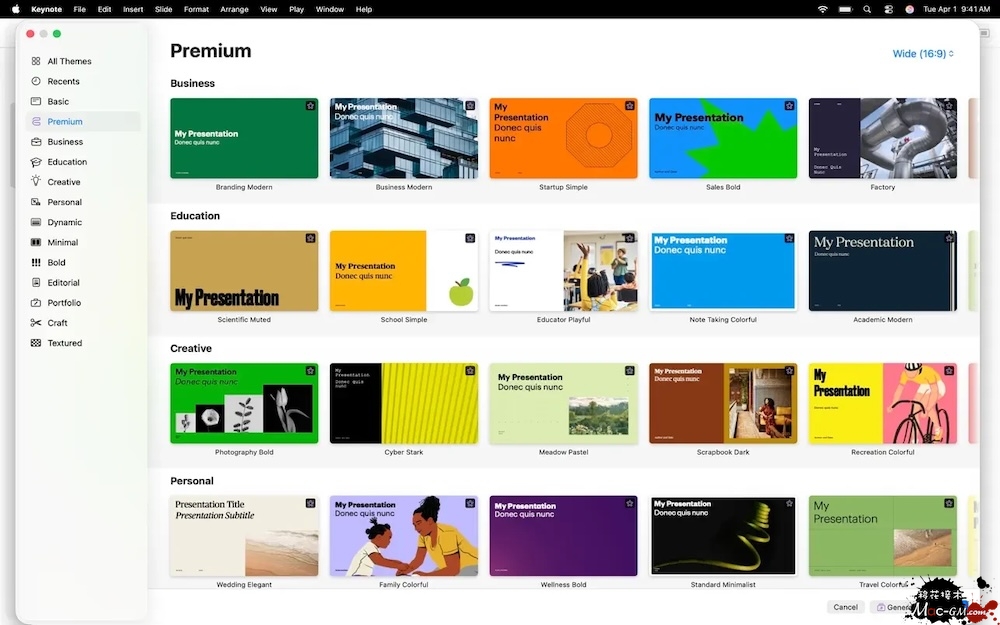The width and height of the screenshot is (1000, 625).
Task: Click the Recents clock icon in sidebar
Action: [36, 81]
